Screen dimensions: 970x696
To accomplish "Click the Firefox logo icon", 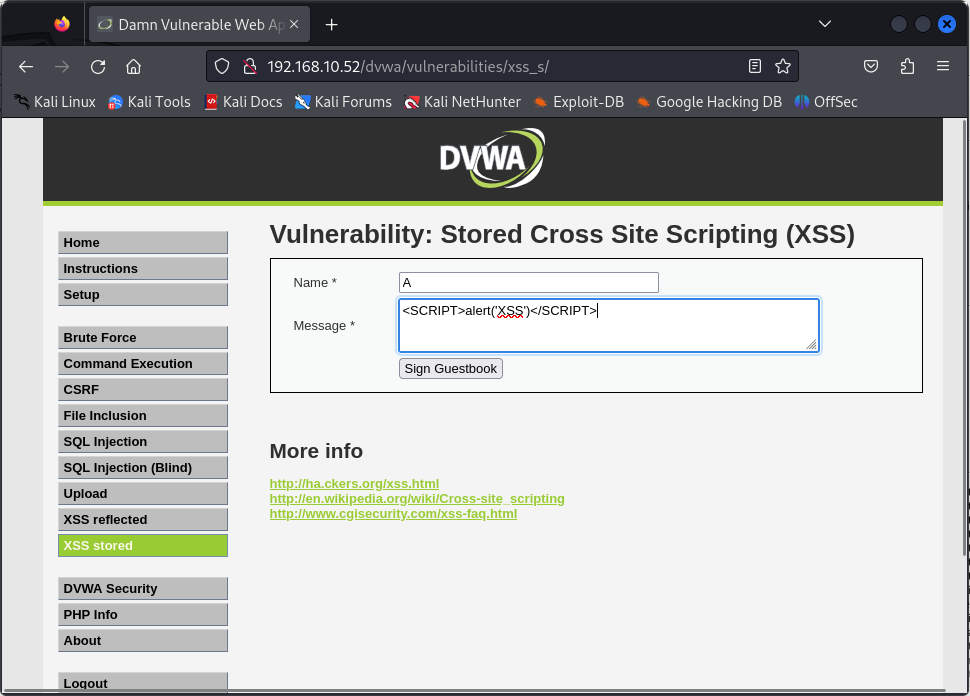I will pyautogui.click(x=62, y=24).
